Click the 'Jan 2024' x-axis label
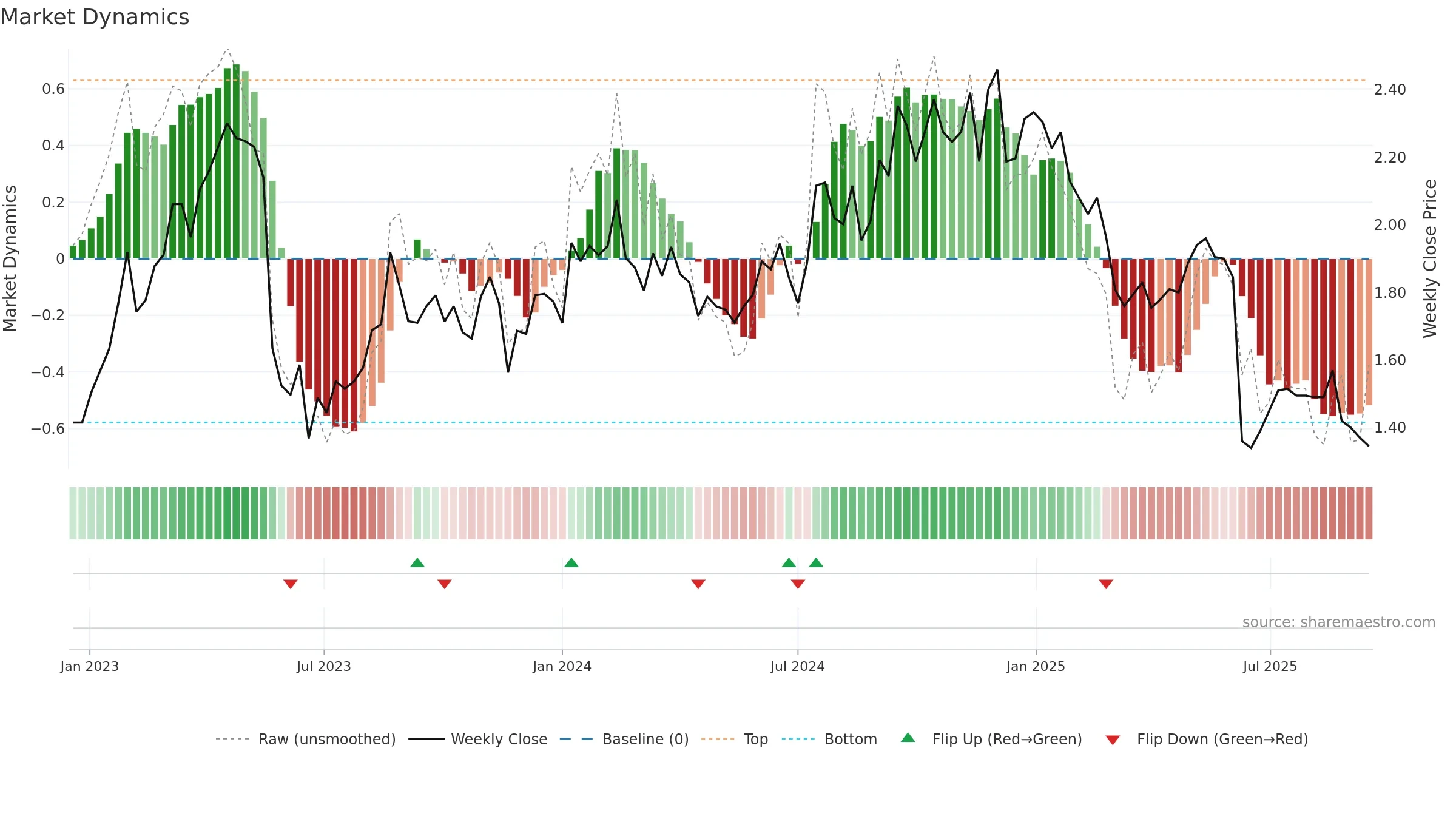The height and width of the screenshot is (819, 1456). [562, 666]
